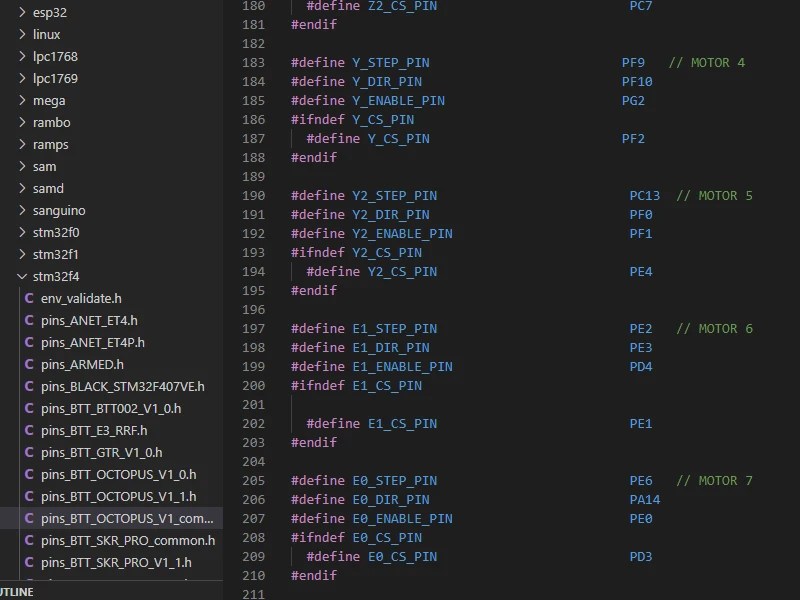Click the C icon beside env_validate.h

pos(28,298)
